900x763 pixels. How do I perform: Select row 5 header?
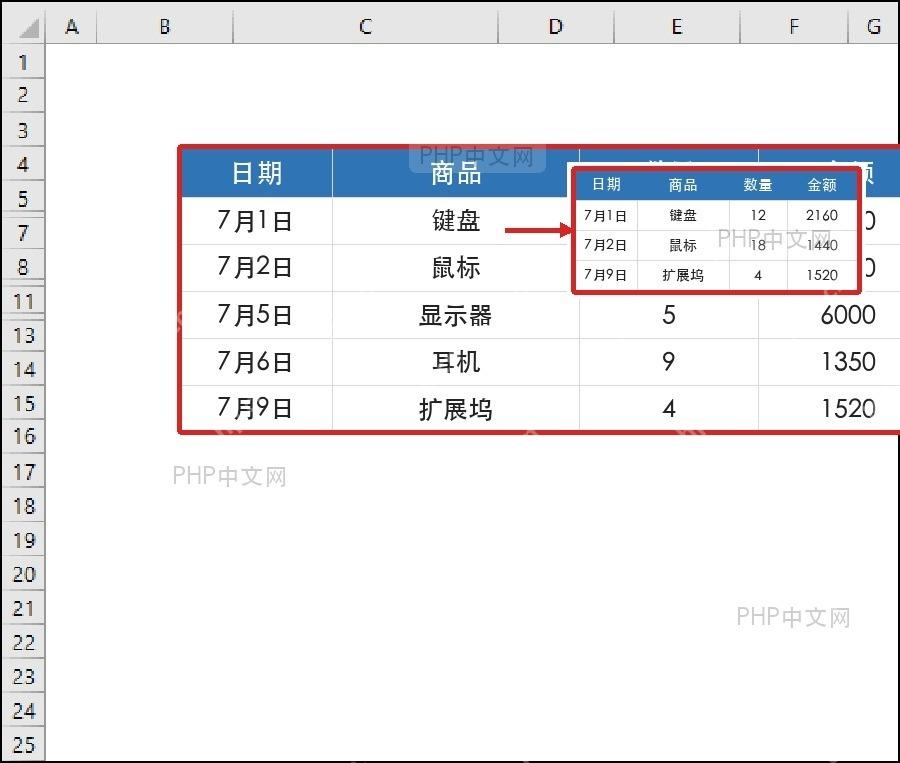coord(24,198)
